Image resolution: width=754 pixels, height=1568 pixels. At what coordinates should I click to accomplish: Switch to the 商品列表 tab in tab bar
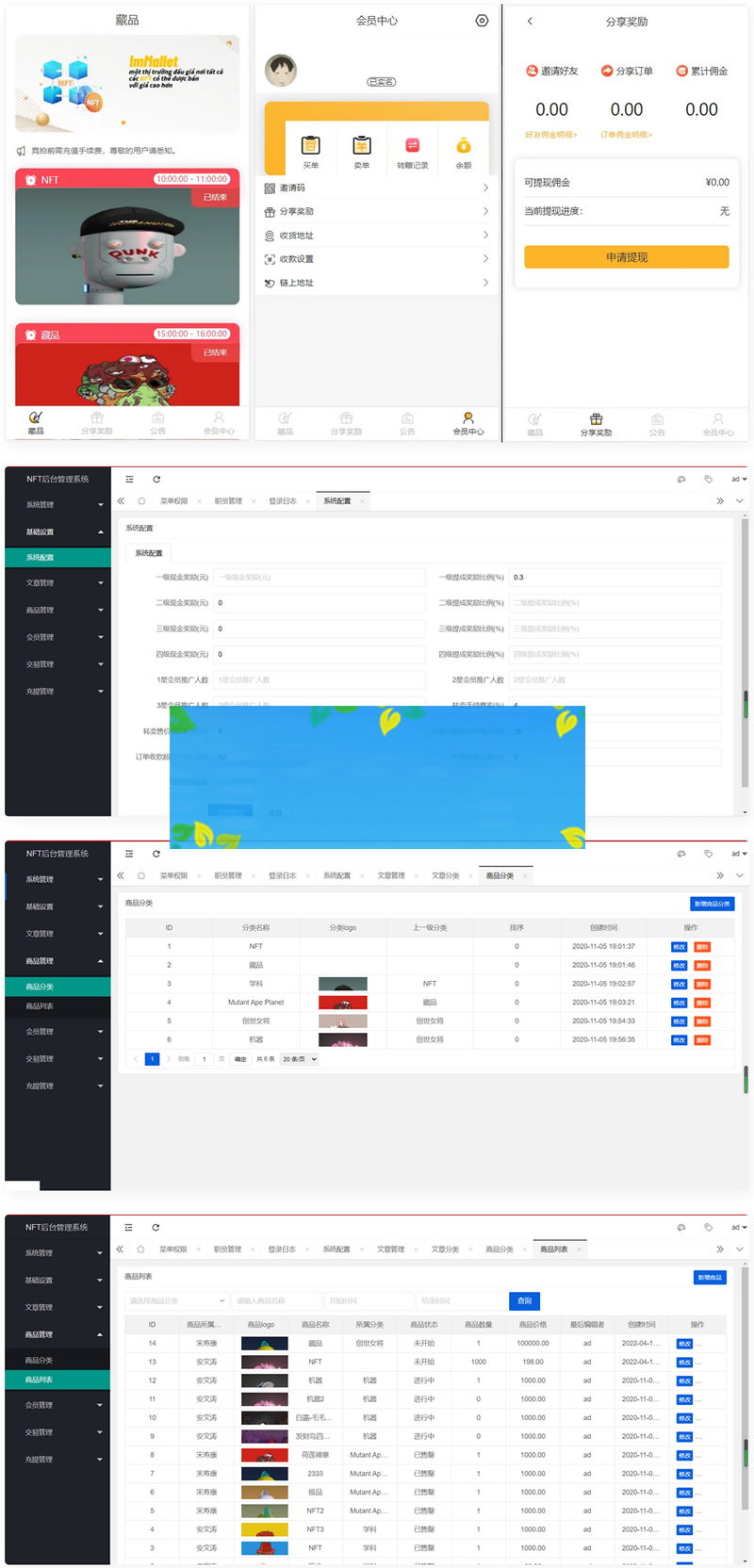tap(553, 1249)
